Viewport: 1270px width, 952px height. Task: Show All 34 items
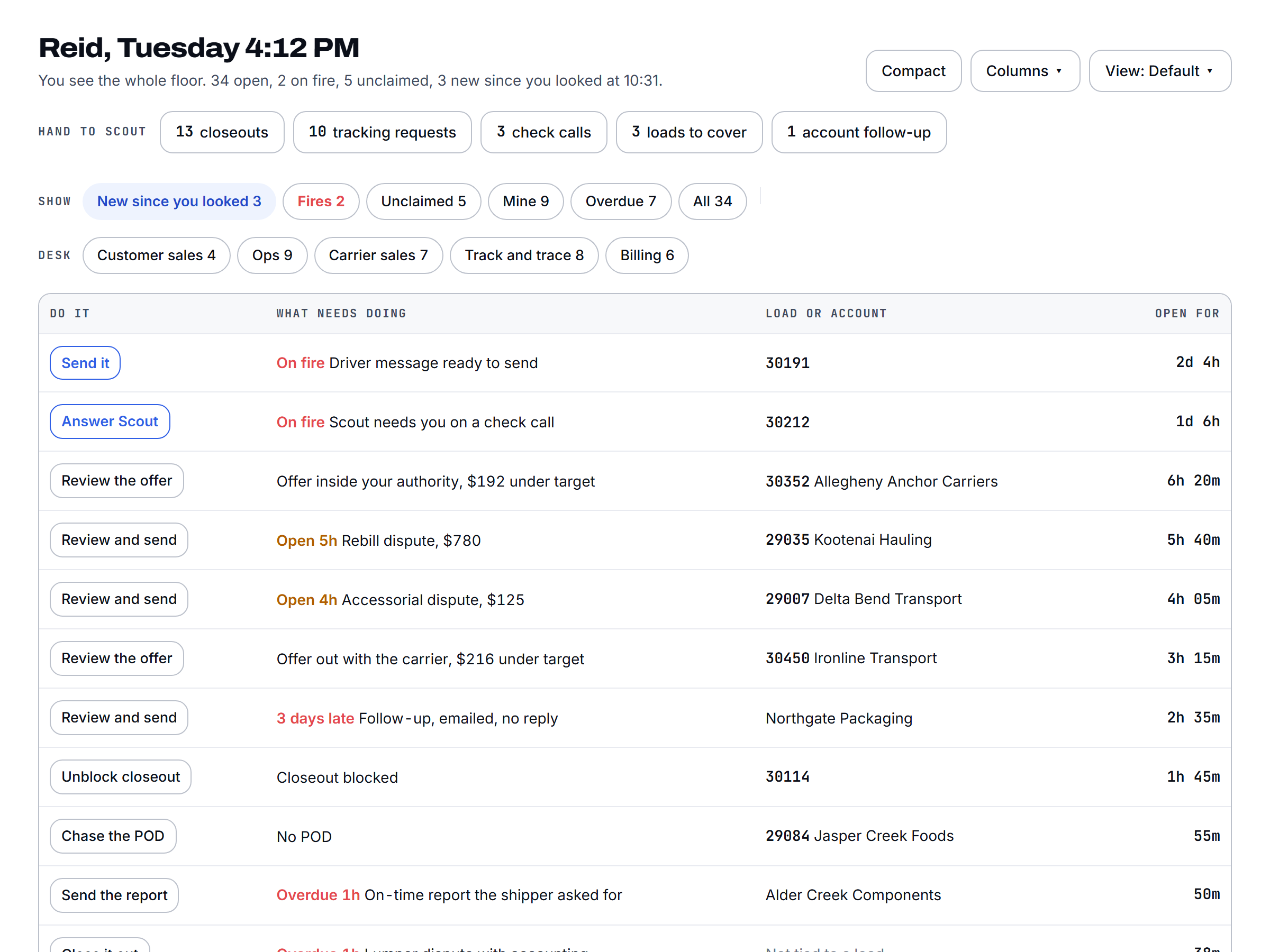click(712, 202)
